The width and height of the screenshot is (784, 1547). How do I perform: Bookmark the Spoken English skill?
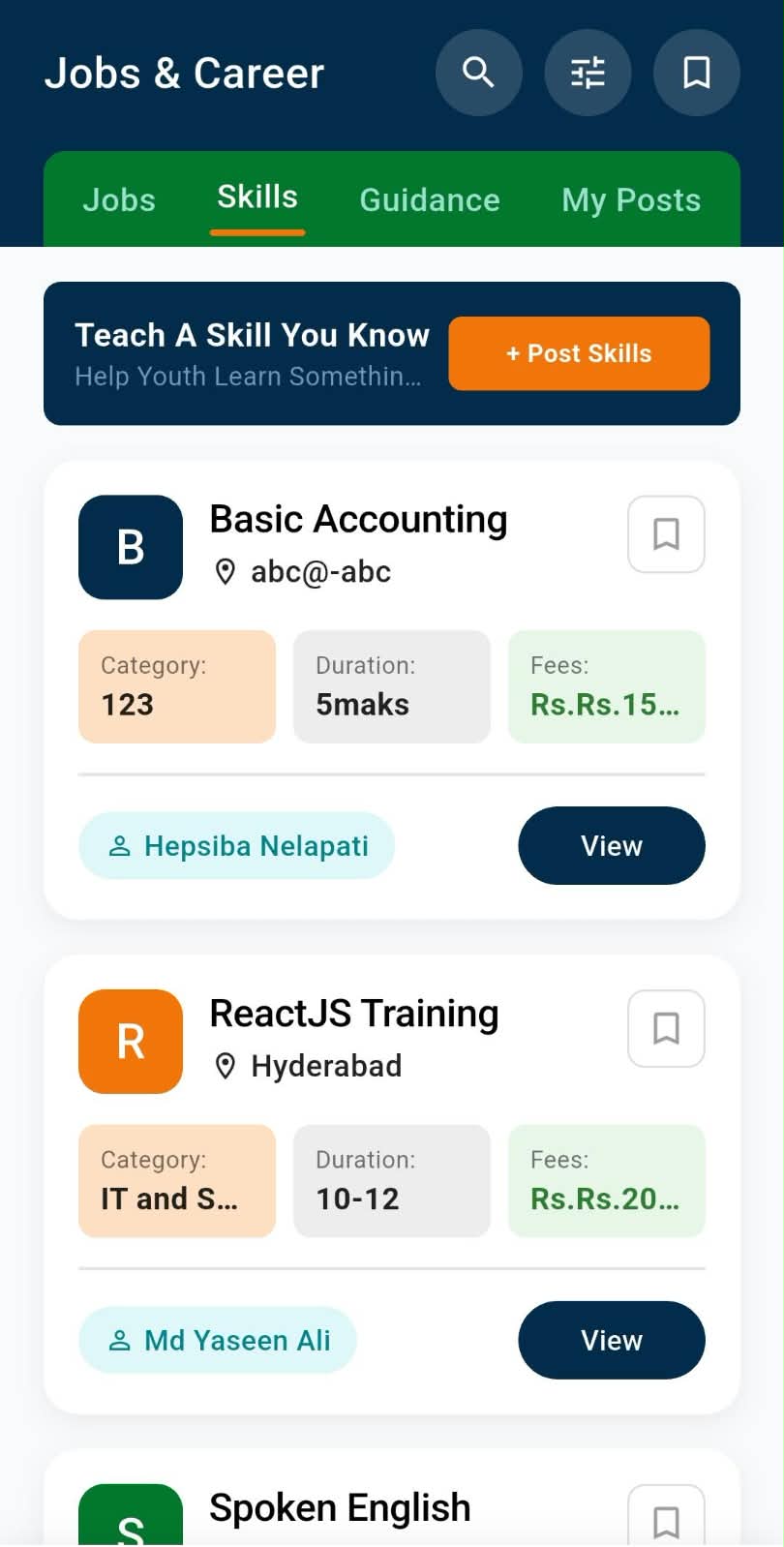[666, 1516]
